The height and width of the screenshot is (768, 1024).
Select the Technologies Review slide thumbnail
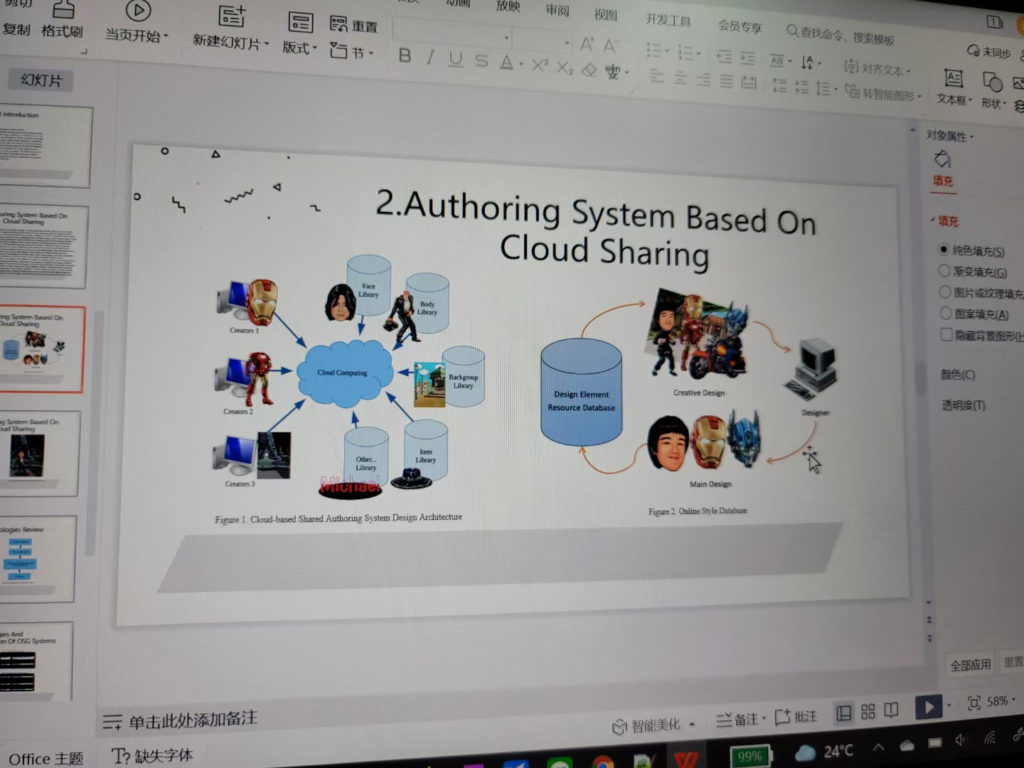(38, 560)
